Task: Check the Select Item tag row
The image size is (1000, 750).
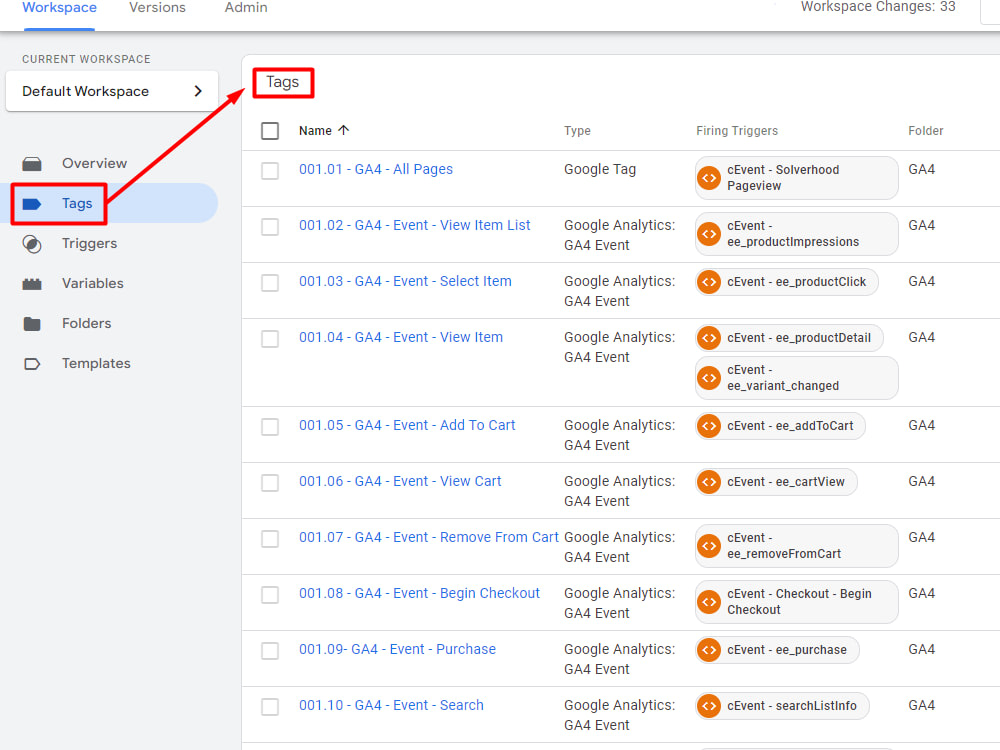Action: 270,283
